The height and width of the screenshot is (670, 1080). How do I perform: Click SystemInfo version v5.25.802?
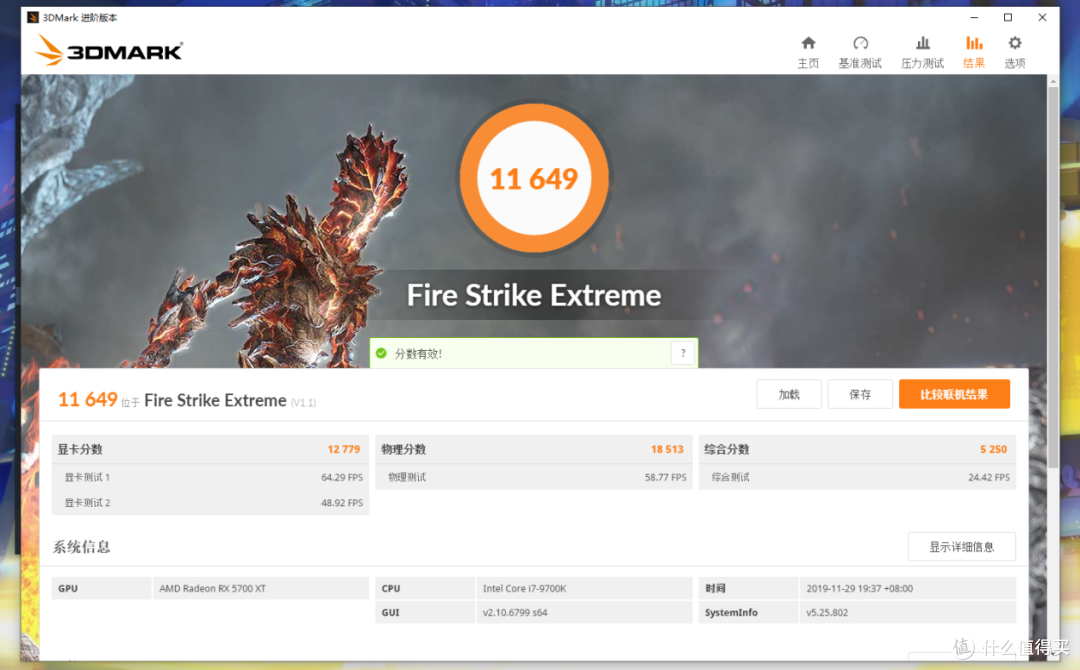(x=827, y=612)
